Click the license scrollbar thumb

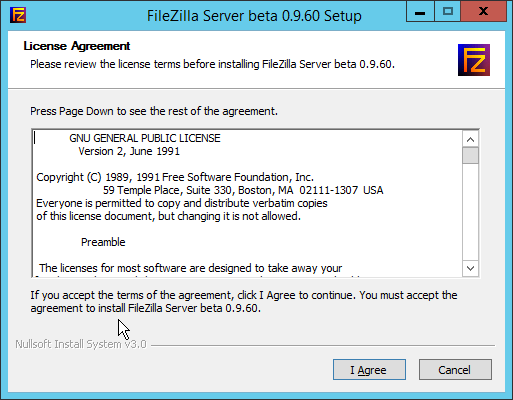[470, 156]
